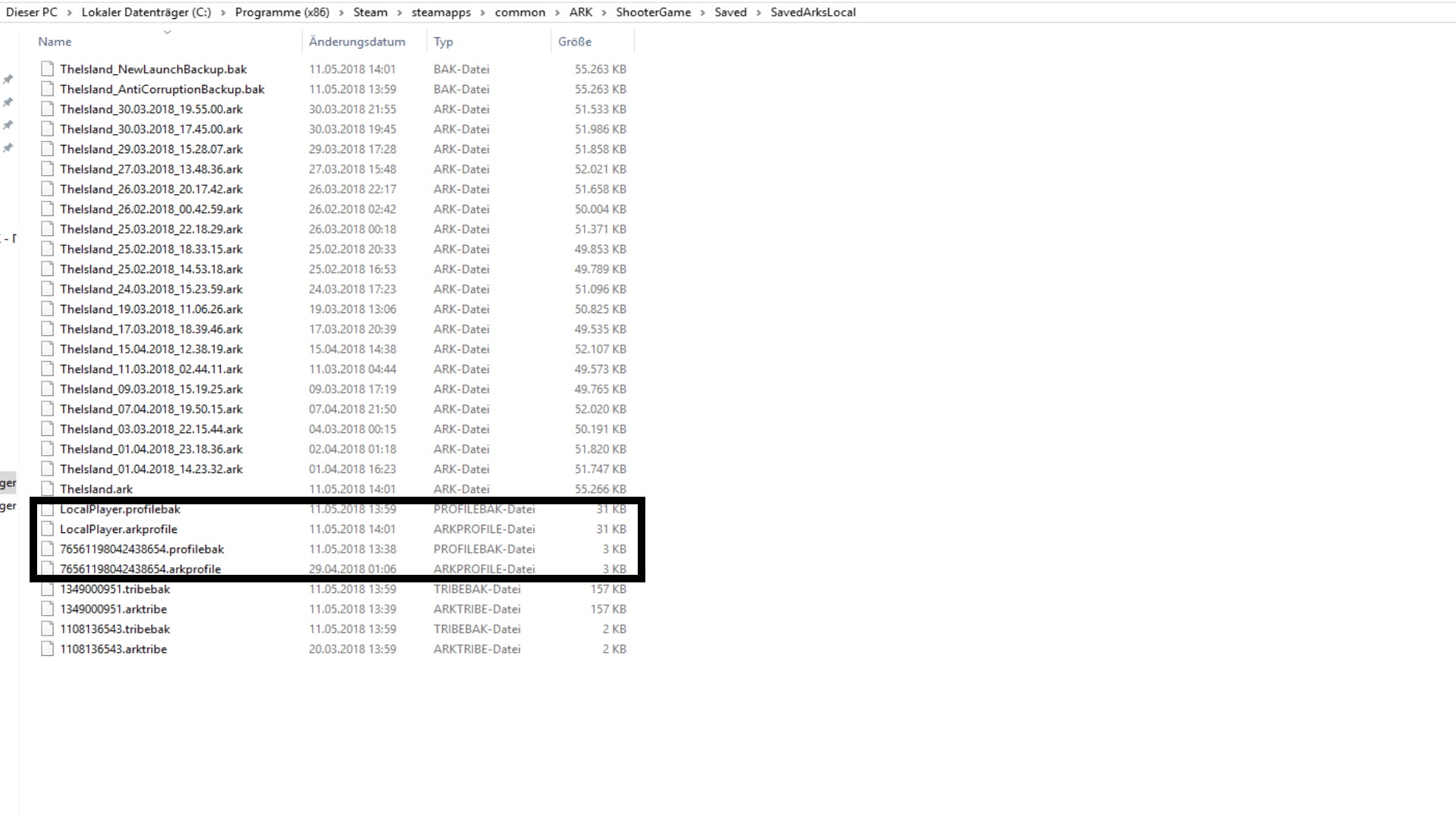Image resolution: width=1456 pixels, height=819 pixels.
Task: Select LocalPlayer.profilebak file name
Action: [121, 510]
